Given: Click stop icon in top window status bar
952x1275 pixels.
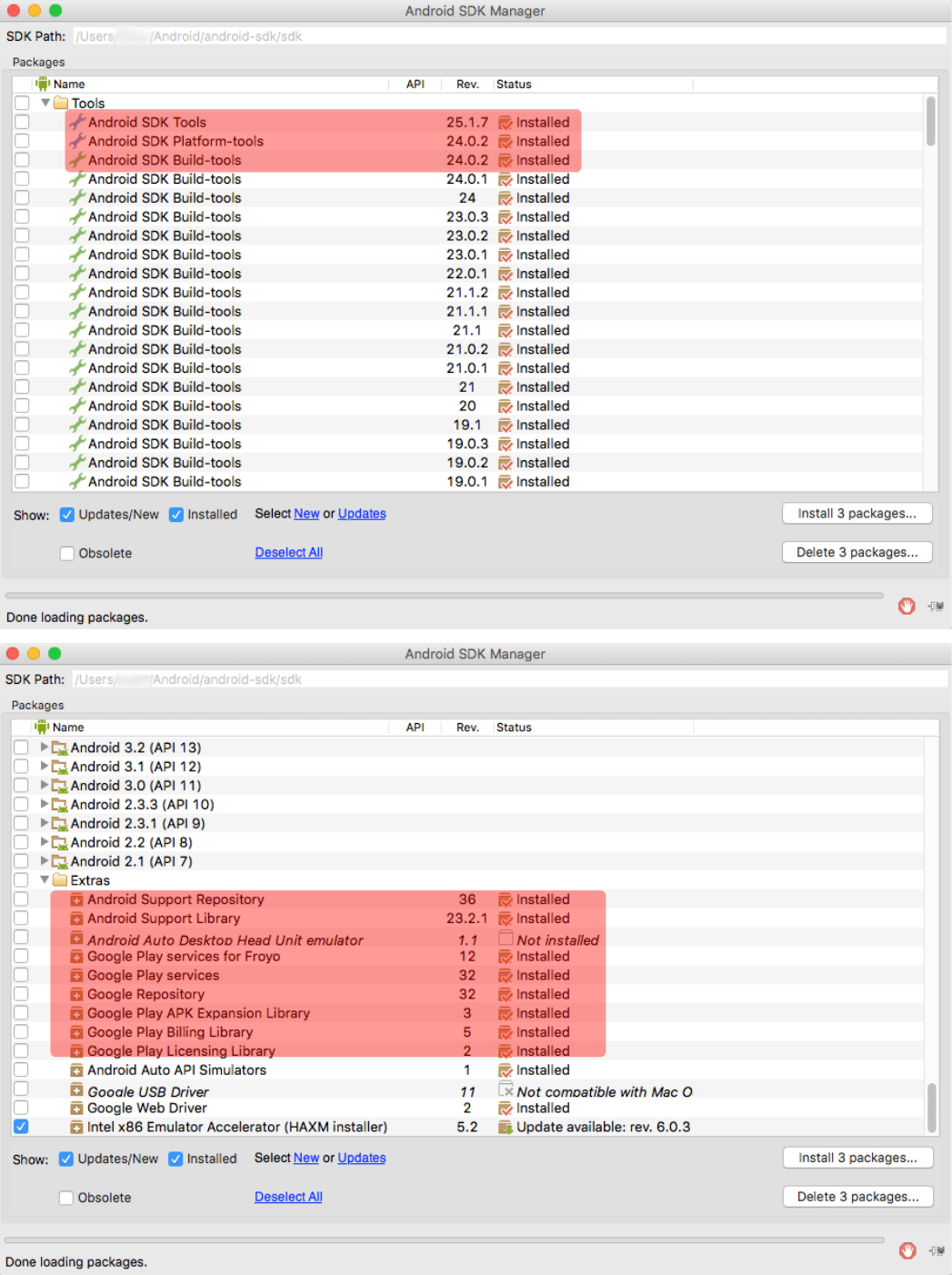Looking at the screenshot, I should pos(907,606).
